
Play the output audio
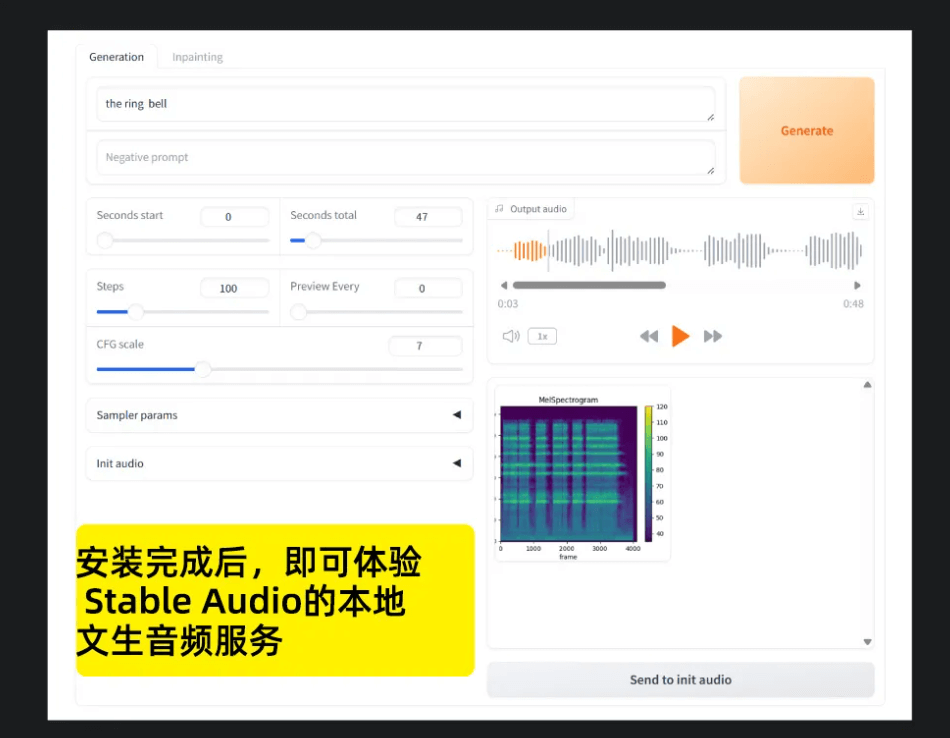pyautogui.click(x=680, y=336)
